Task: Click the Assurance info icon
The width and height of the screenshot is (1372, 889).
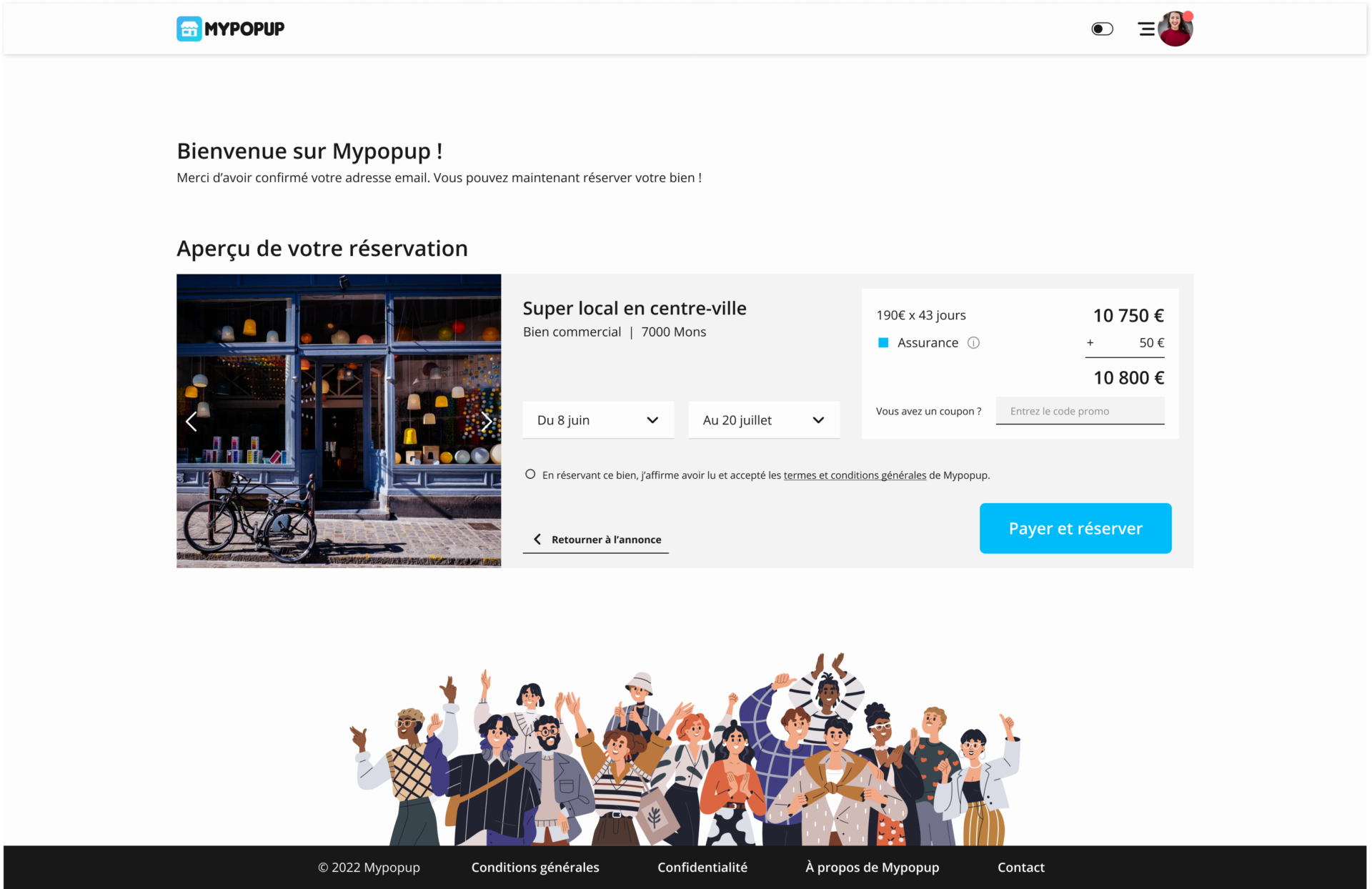Action: [973, 343]
